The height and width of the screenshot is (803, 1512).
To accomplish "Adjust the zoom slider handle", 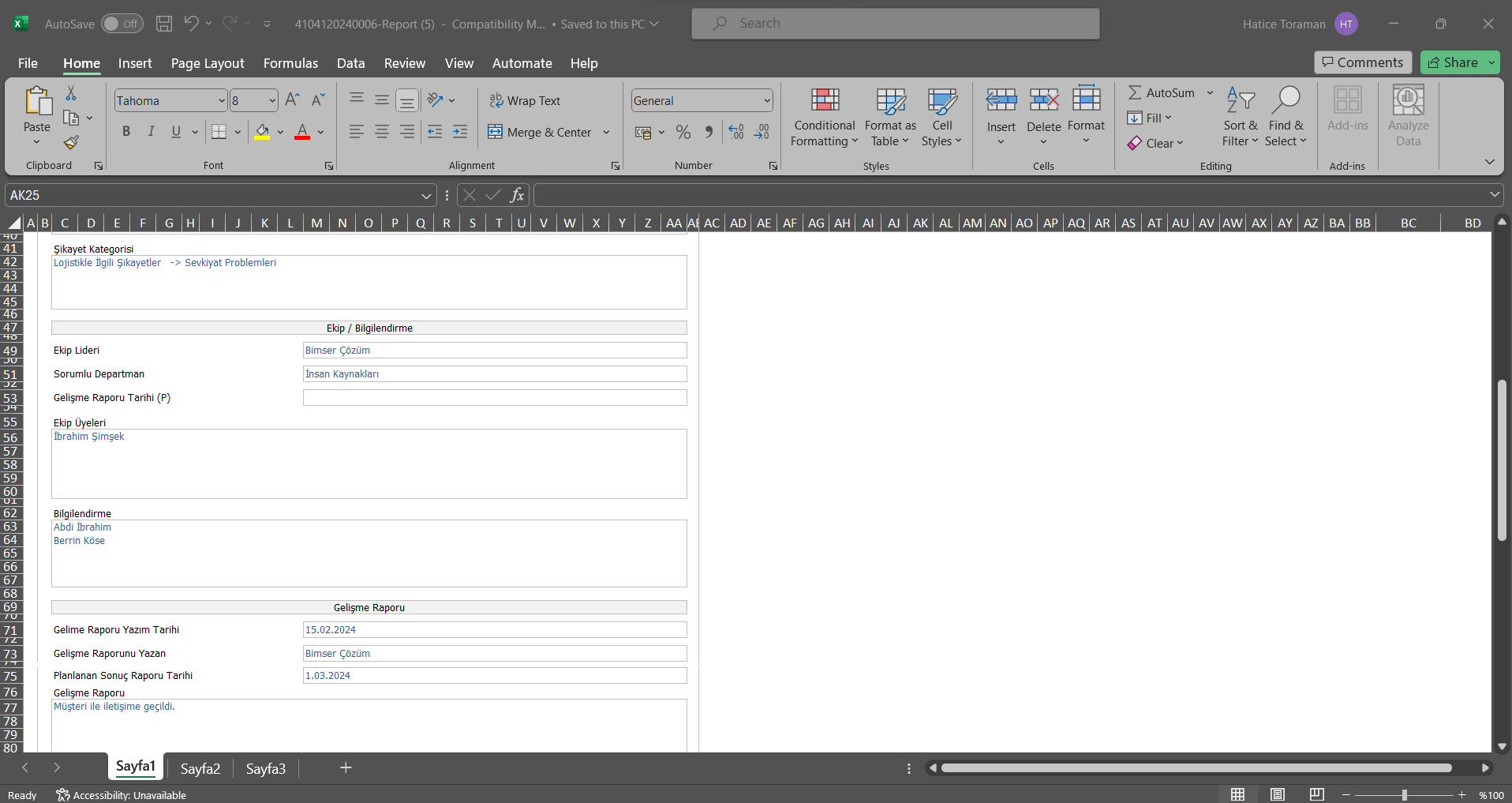I will (x=1404, y=795).
